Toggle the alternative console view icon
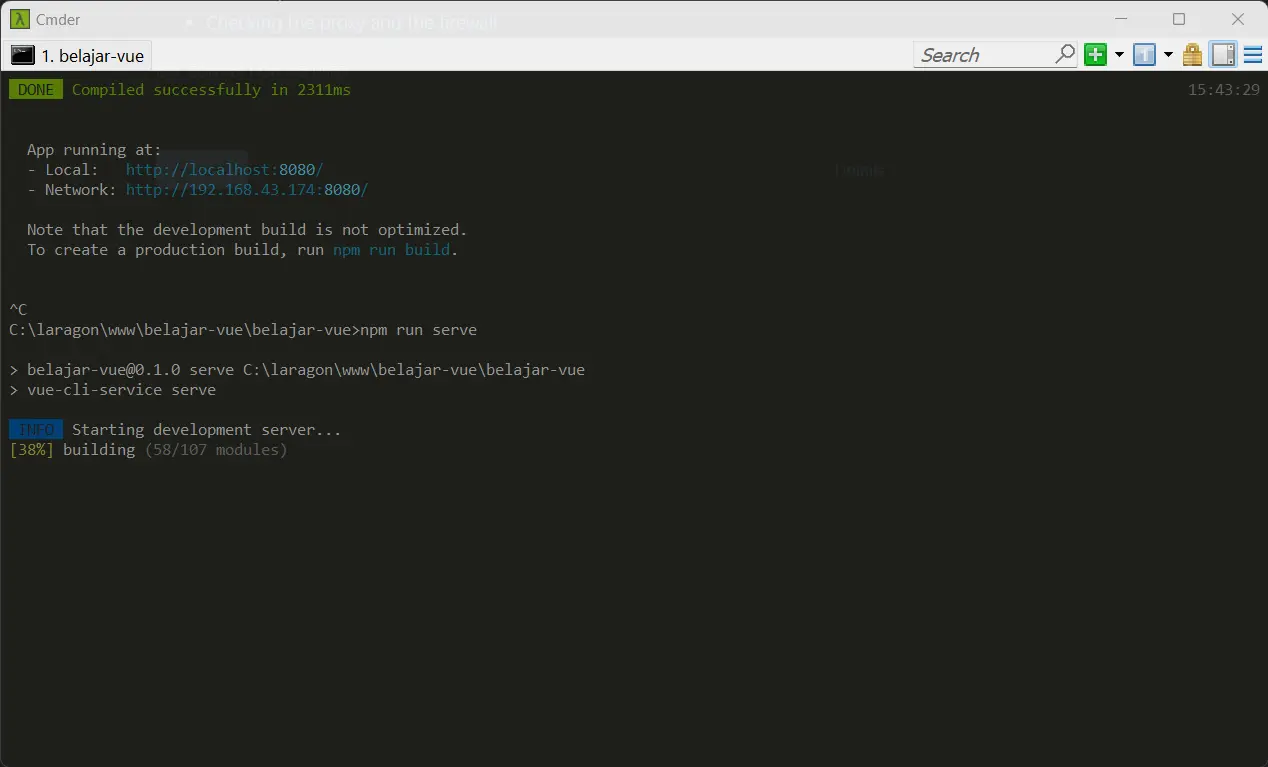The width and height of the screenshot is (1268, 767). [x=1223, y=55]
